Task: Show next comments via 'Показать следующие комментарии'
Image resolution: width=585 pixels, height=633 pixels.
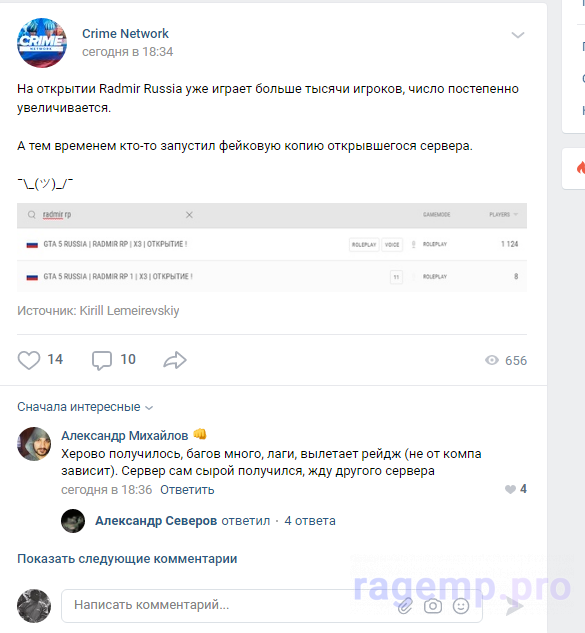Action: (x=127, y=559)
